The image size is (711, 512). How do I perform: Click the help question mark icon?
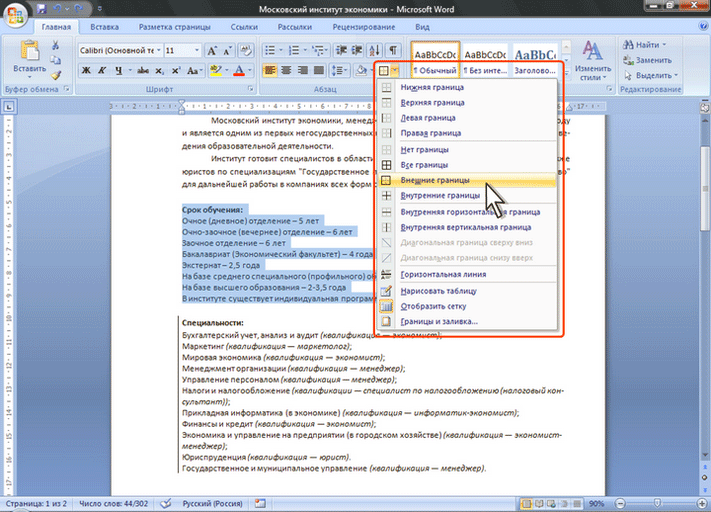point(703,27)
